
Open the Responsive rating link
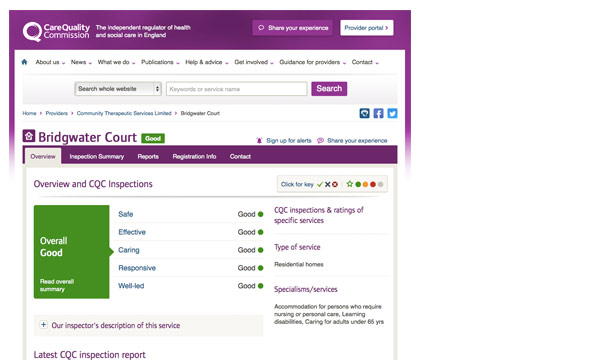coord(137,268)
